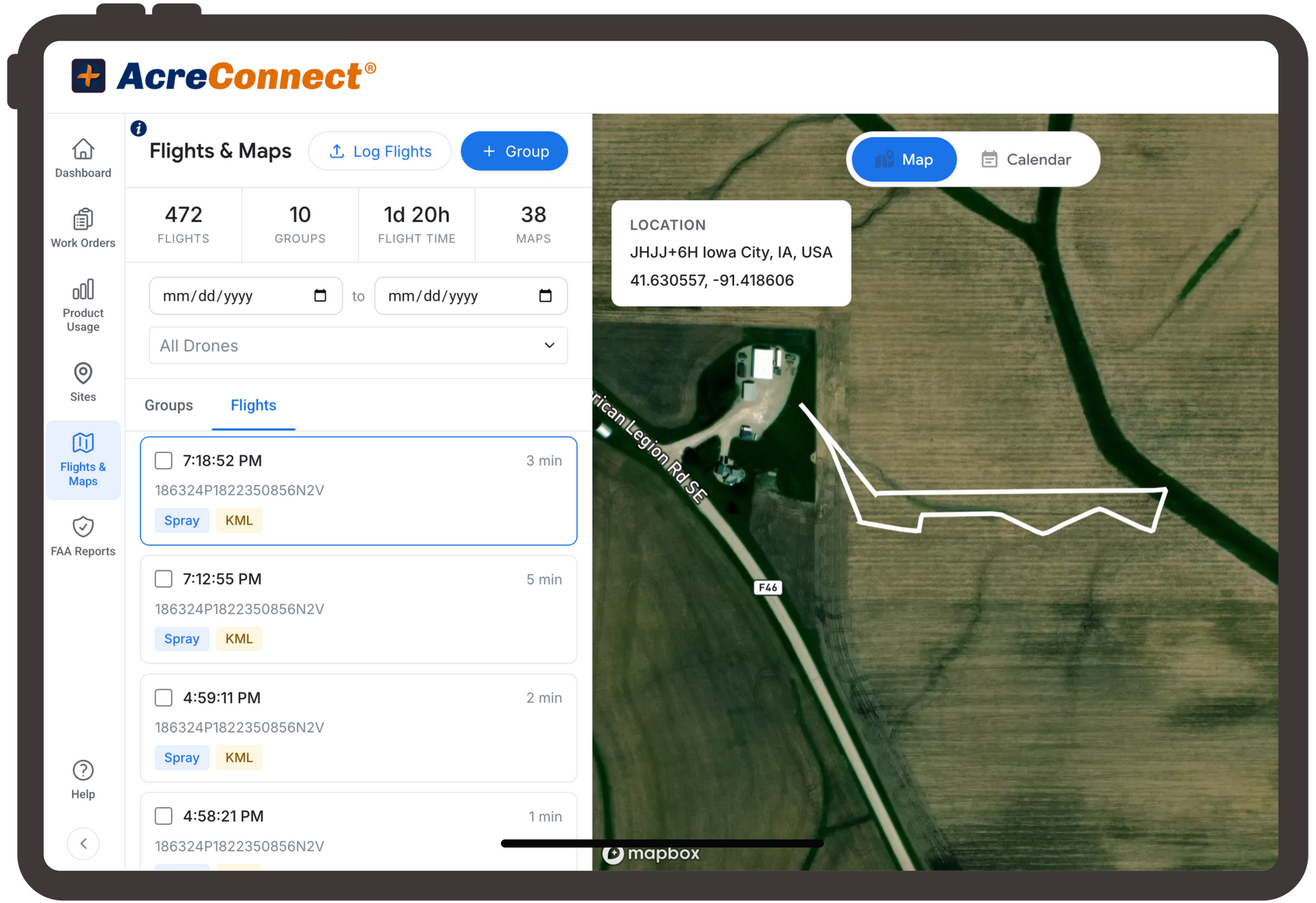
Task: Click the coordinates 41.630557, -91.418606
Action: 712,280
